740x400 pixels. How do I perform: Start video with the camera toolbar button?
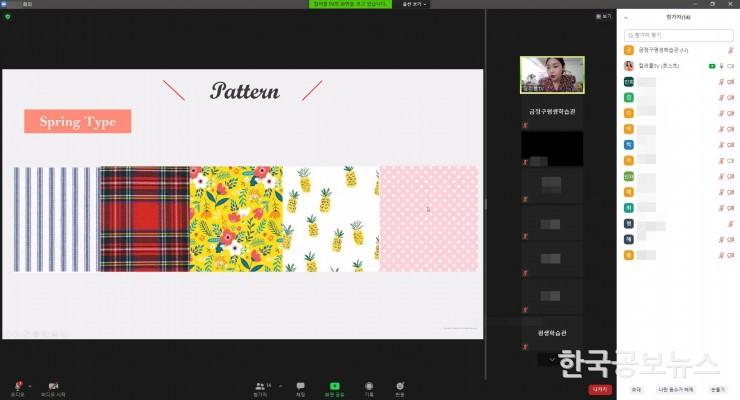[53, 389]
